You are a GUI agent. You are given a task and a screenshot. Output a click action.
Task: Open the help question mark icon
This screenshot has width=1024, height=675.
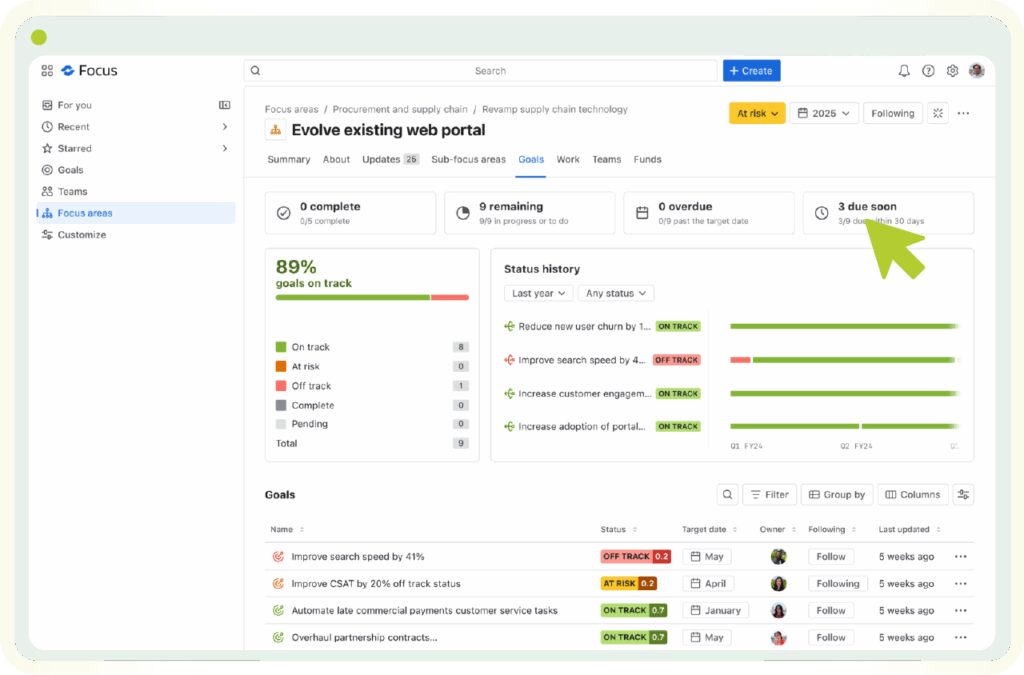928,71
